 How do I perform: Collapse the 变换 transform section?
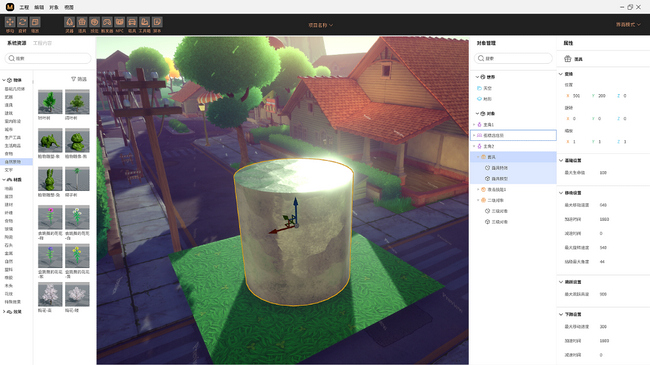(x=561, y=74)
